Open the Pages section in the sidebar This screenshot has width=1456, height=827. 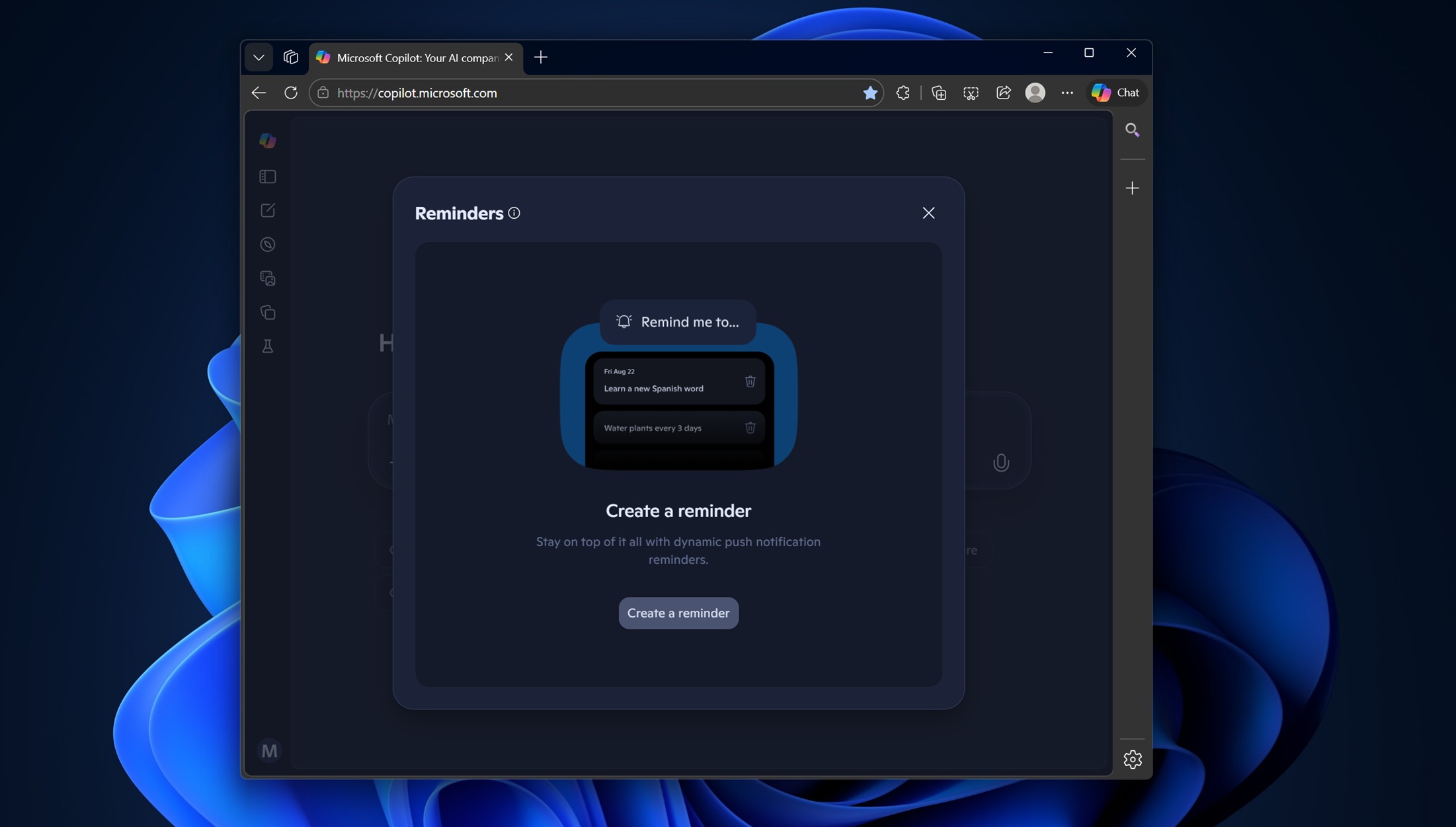click(x=268, y=312)
